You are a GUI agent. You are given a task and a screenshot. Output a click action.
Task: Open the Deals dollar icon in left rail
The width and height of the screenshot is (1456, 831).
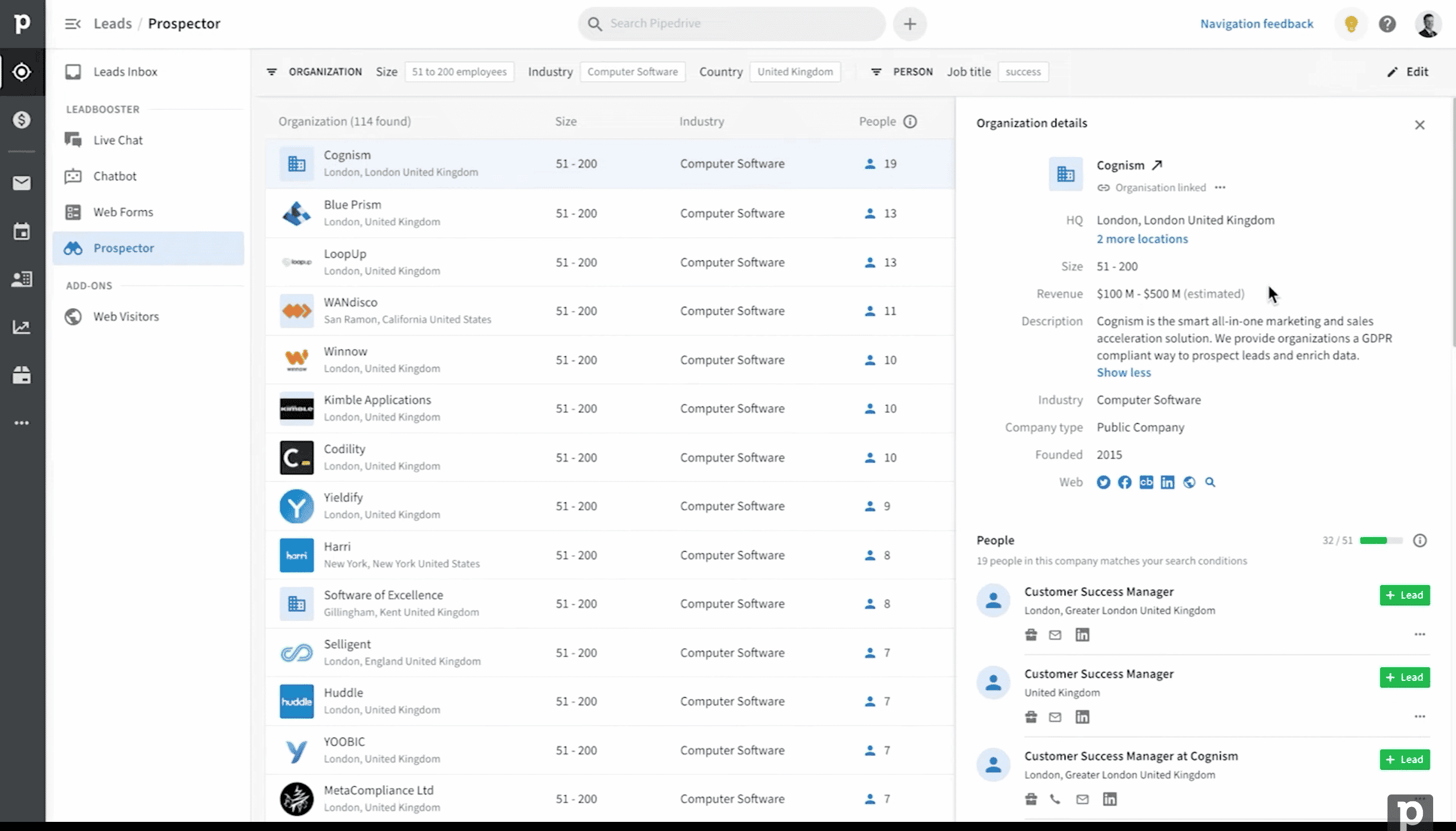tap(22, 120)
